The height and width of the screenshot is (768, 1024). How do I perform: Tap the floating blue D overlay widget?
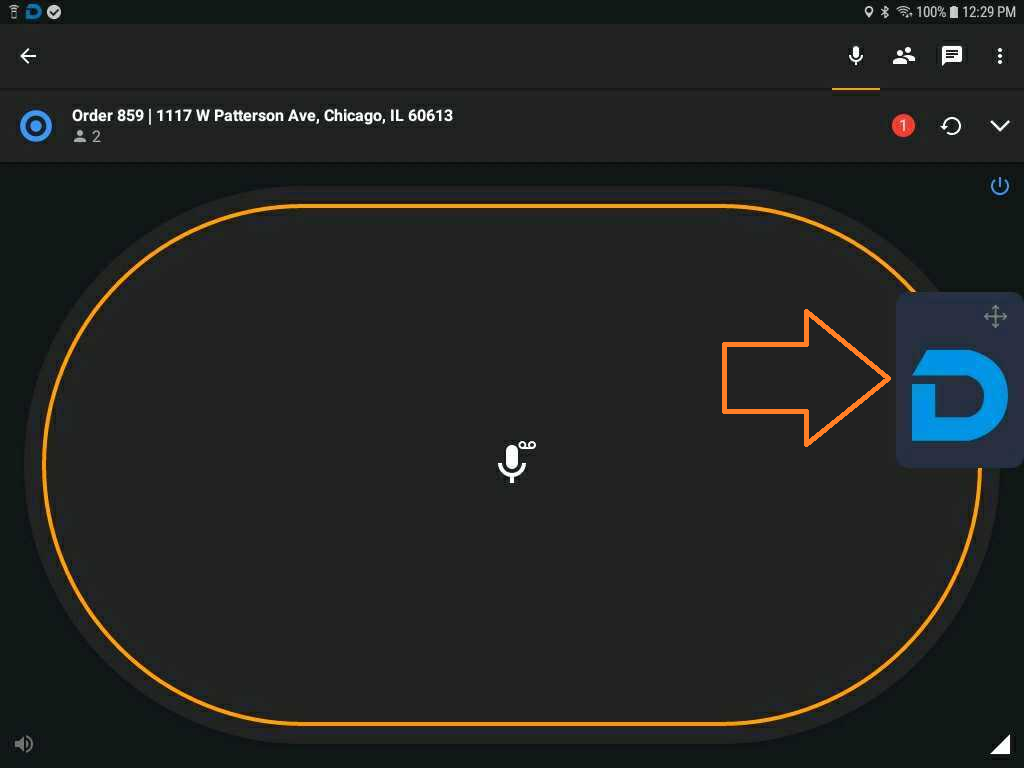pos(959,394)
